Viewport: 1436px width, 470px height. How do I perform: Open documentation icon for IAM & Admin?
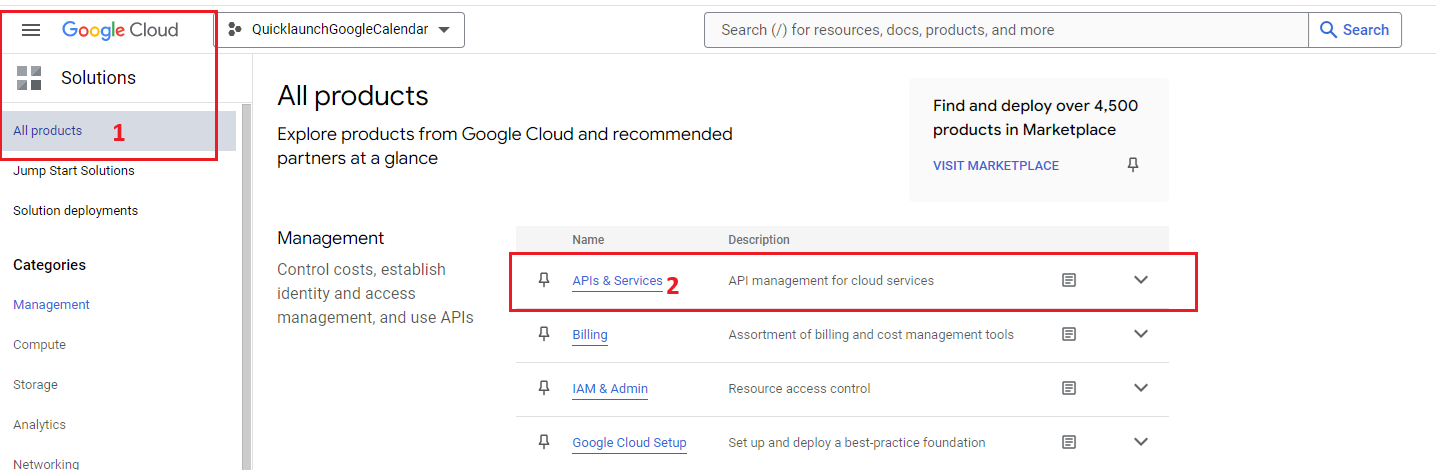point(1069,388)
